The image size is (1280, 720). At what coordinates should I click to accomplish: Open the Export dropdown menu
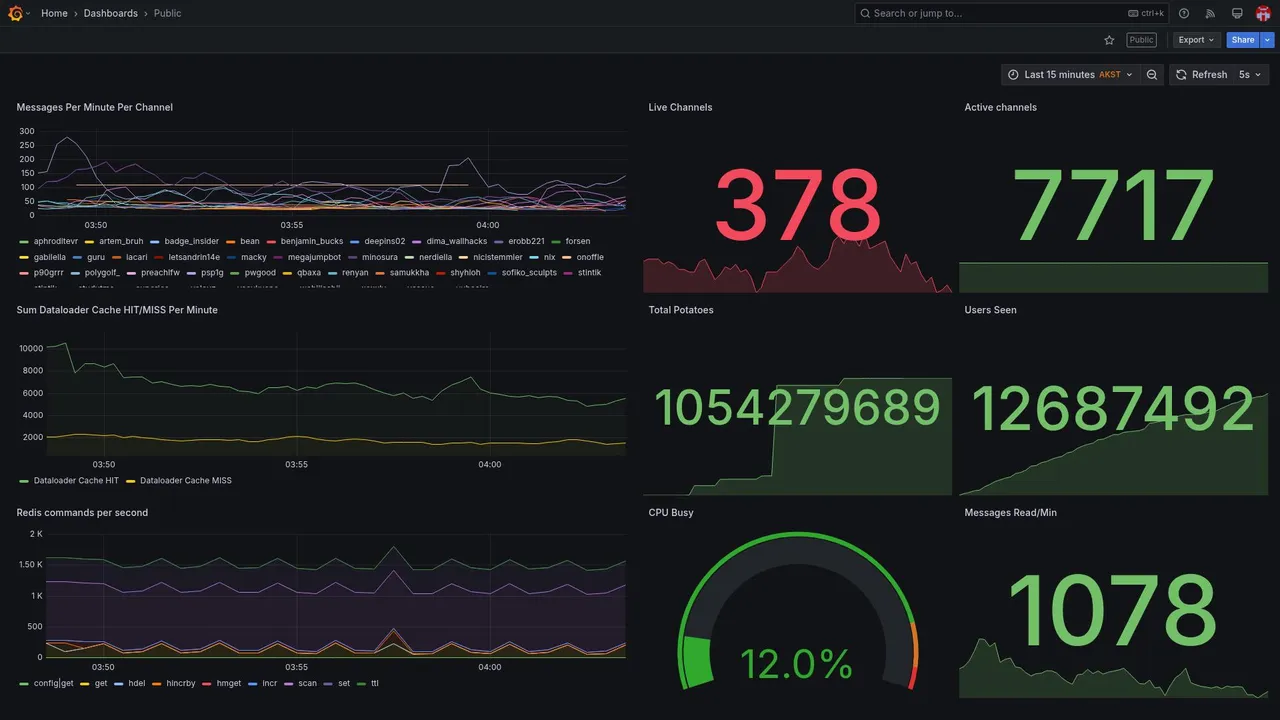(x=1196, y=40)
